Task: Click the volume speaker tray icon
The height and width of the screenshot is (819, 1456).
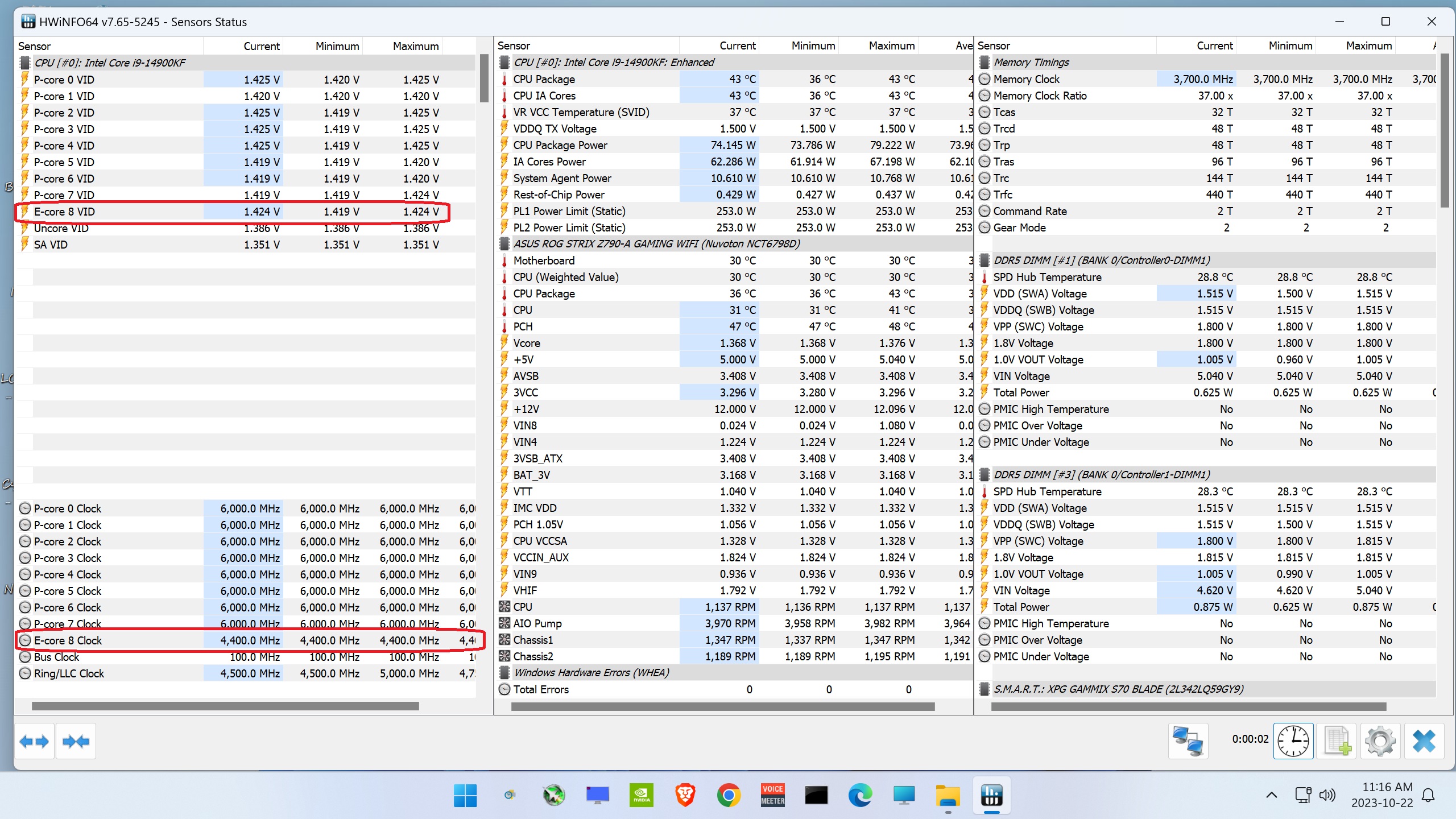Action: 1327,795
